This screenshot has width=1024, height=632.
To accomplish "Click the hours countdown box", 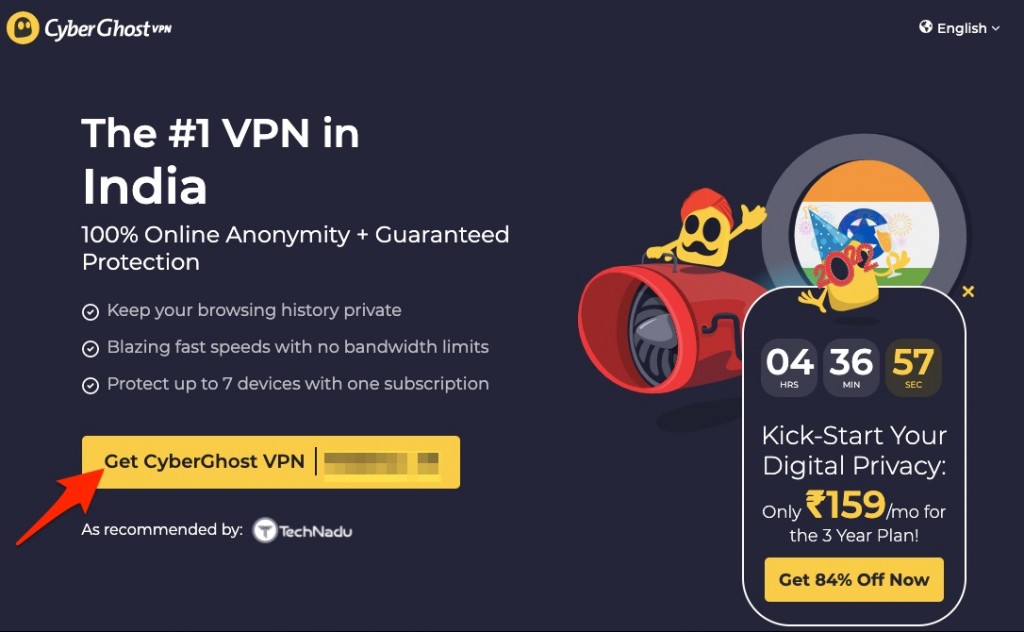I will pyautogui.click(x=789, y=368).
